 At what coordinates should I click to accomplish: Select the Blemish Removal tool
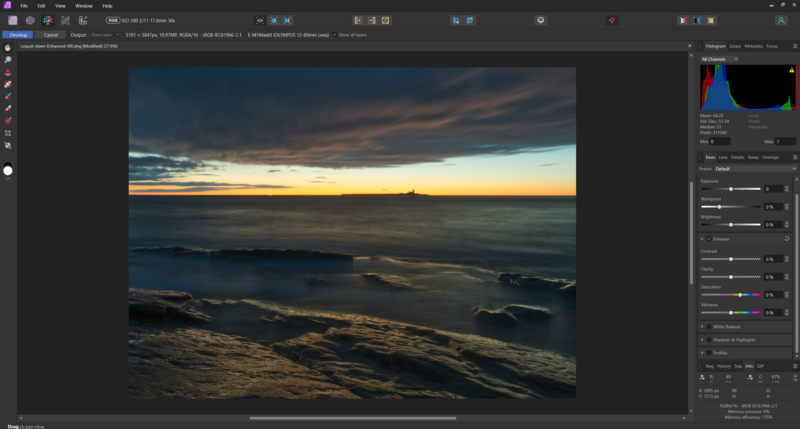coord(8,84)
